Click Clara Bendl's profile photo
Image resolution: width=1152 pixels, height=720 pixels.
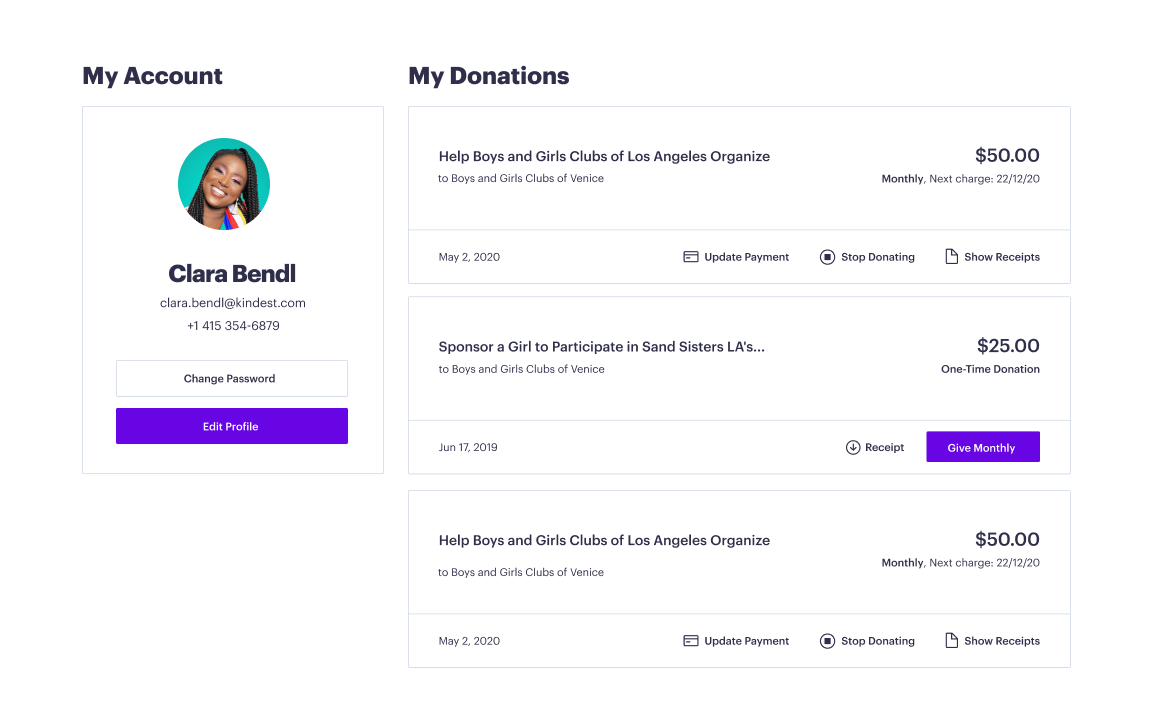tap(224, 184)
